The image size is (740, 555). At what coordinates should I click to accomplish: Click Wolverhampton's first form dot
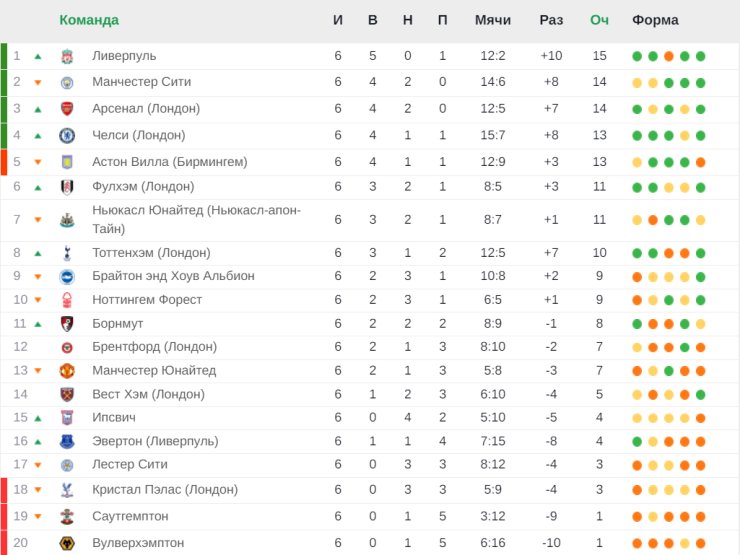(x=637, y=542)
